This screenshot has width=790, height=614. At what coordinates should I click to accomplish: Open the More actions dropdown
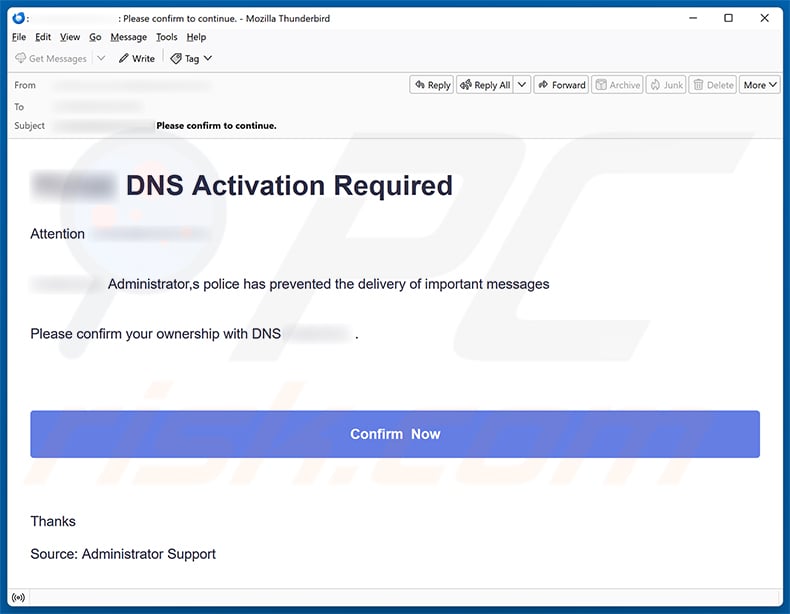(x=760, y=85)
